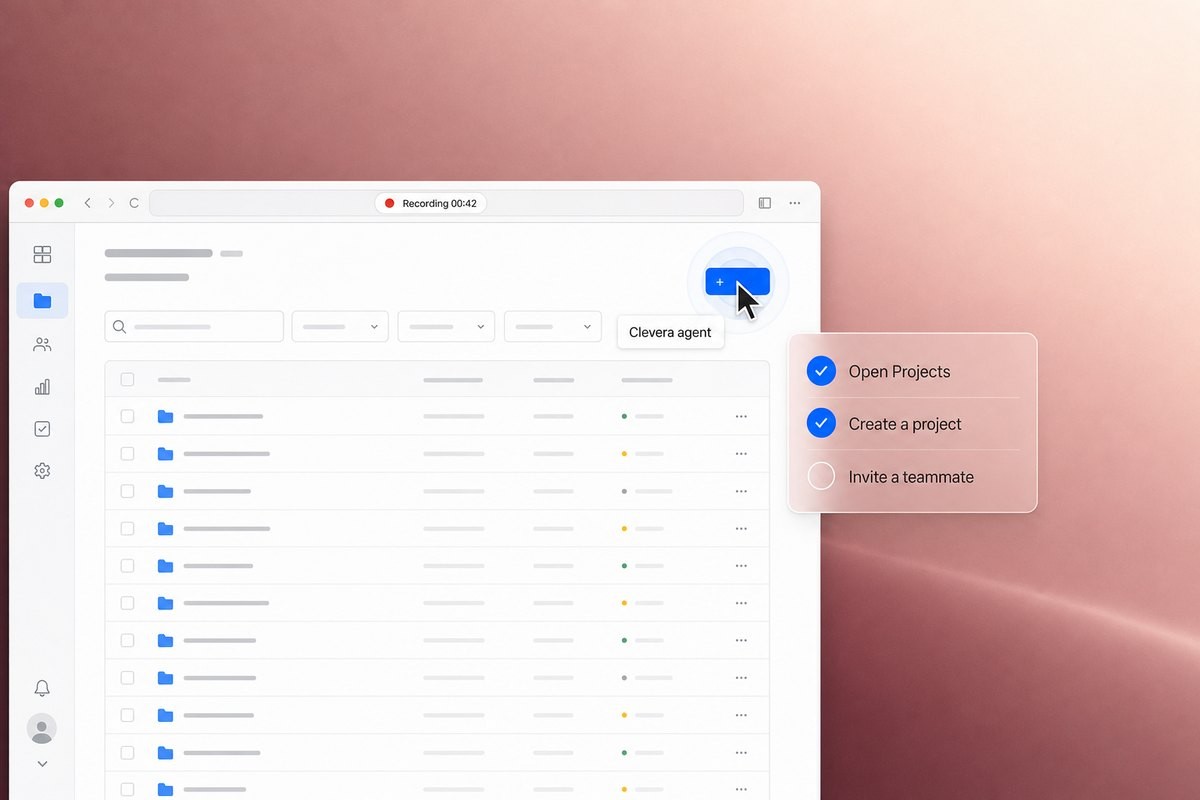
Task: Open the dashboard grid icon in sidebar
Action: (42, 255)
